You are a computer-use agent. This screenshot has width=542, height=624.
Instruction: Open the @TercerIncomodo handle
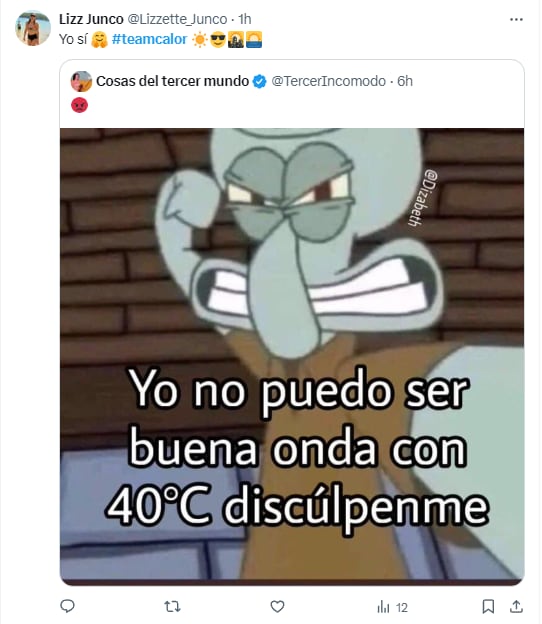click(328, 81)
